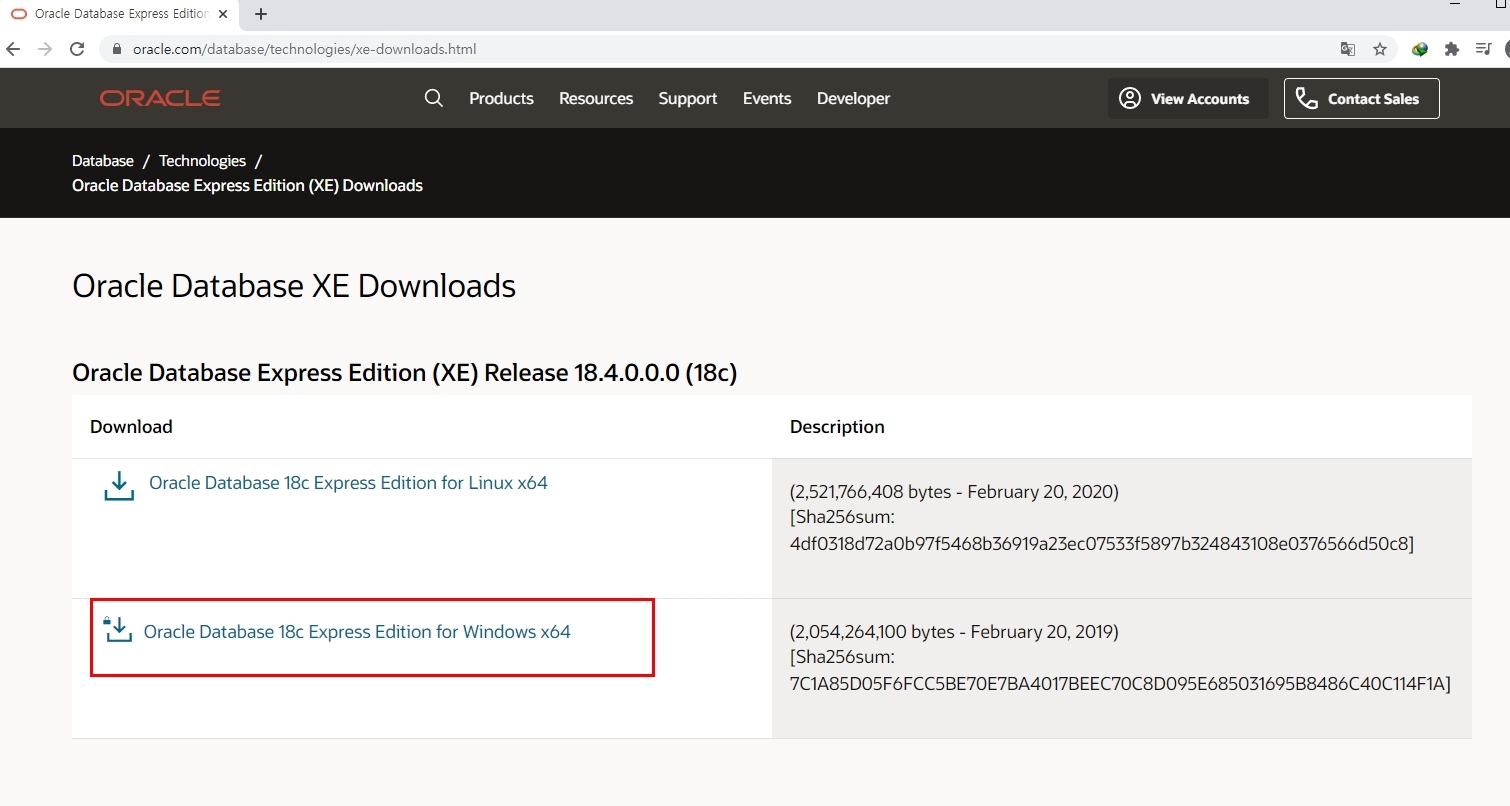Click the Release 18.4.0.0.0 (18c) heading

tap(404, 373)
